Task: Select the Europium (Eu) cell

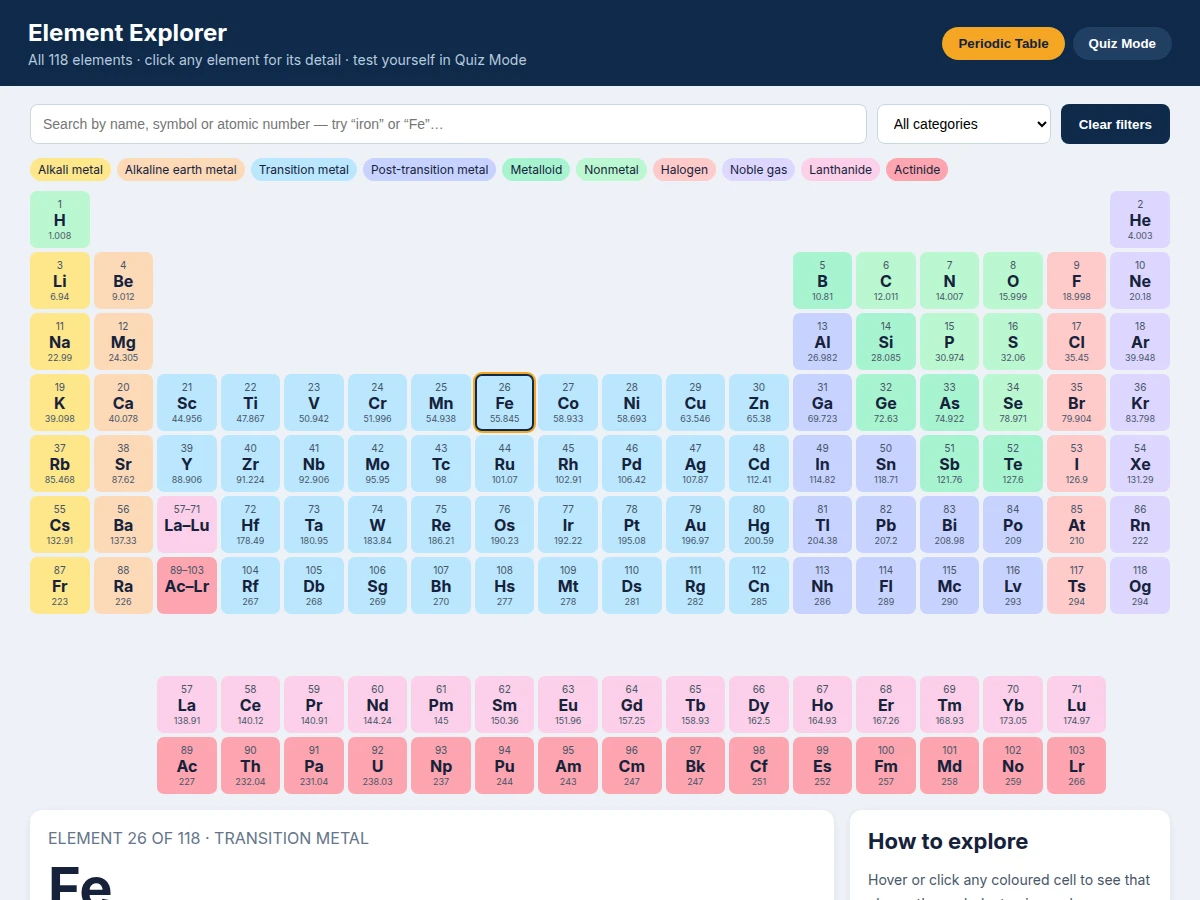Action: click(x=568, y=705)
